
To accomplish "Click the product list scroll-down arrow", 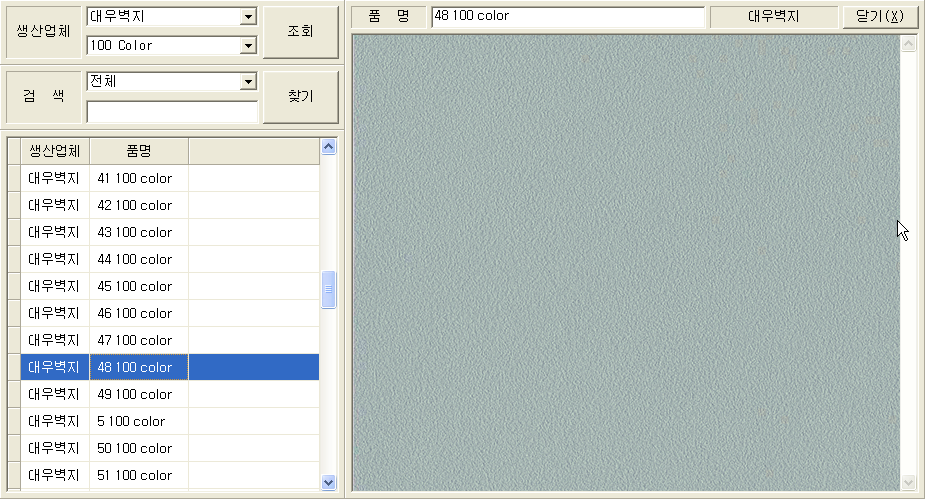I will (329, 482).
